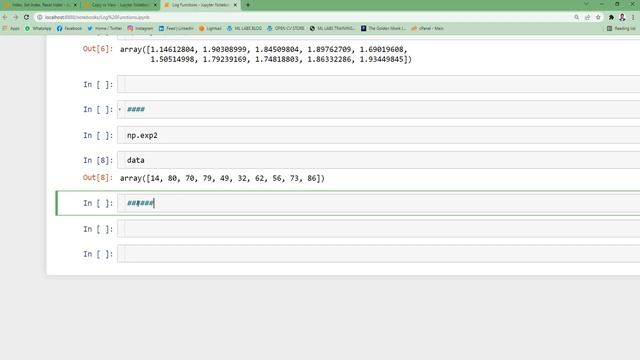Image resolution: width=640 pixels, height=360 pixels.
Task: Open the Facebook bookmark
Action: tap(69, 28)
